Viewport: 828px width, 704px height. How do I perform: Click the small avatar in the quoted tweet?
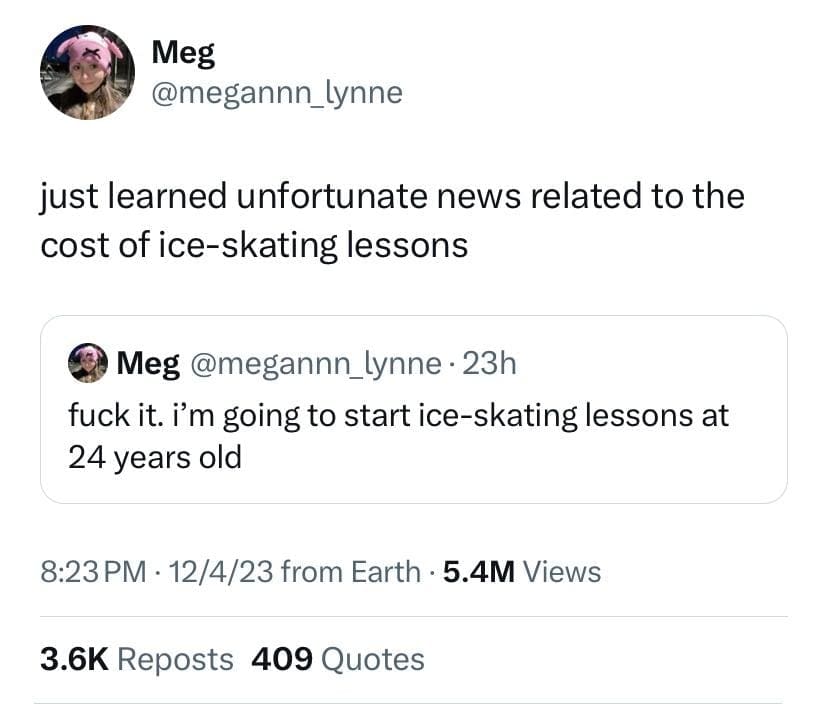tap(88, 362)
